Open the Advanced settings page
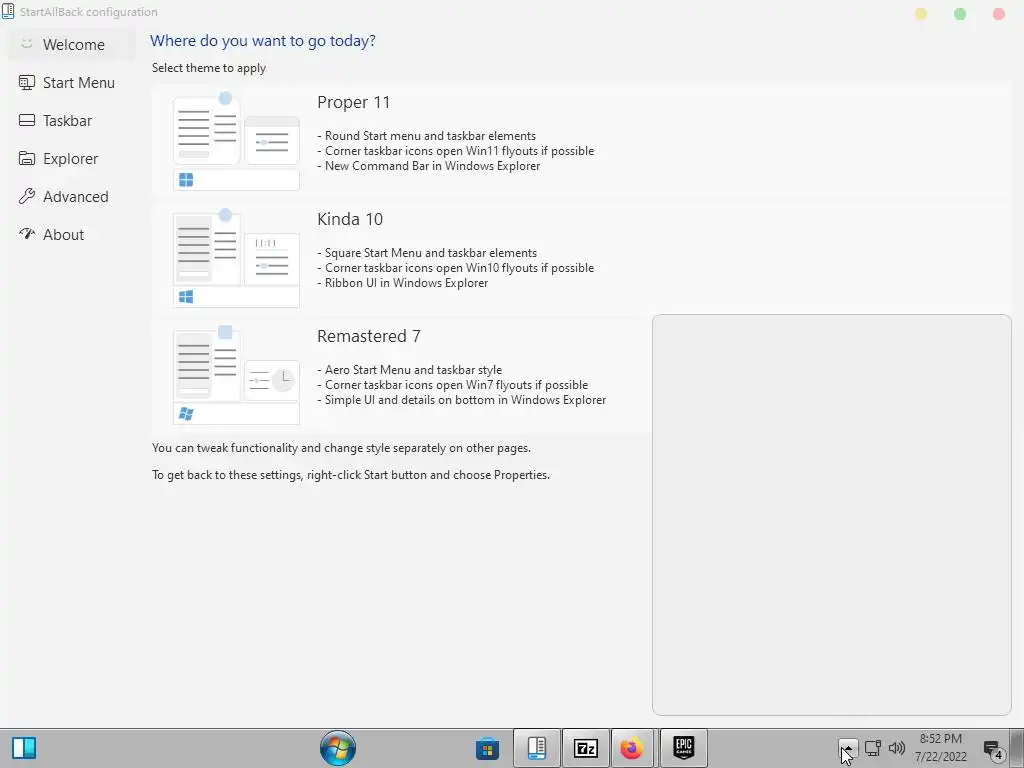The image size is (1024, 768). click(72, 196)
